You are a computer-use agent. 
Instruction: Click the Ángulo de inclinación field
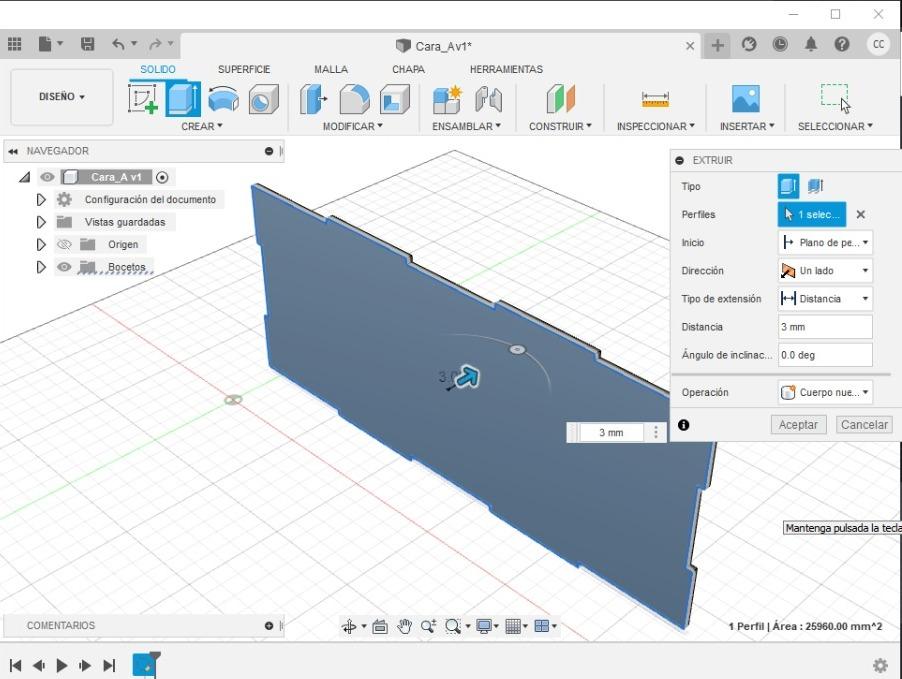pyautogui.click(x=825, y=355)
